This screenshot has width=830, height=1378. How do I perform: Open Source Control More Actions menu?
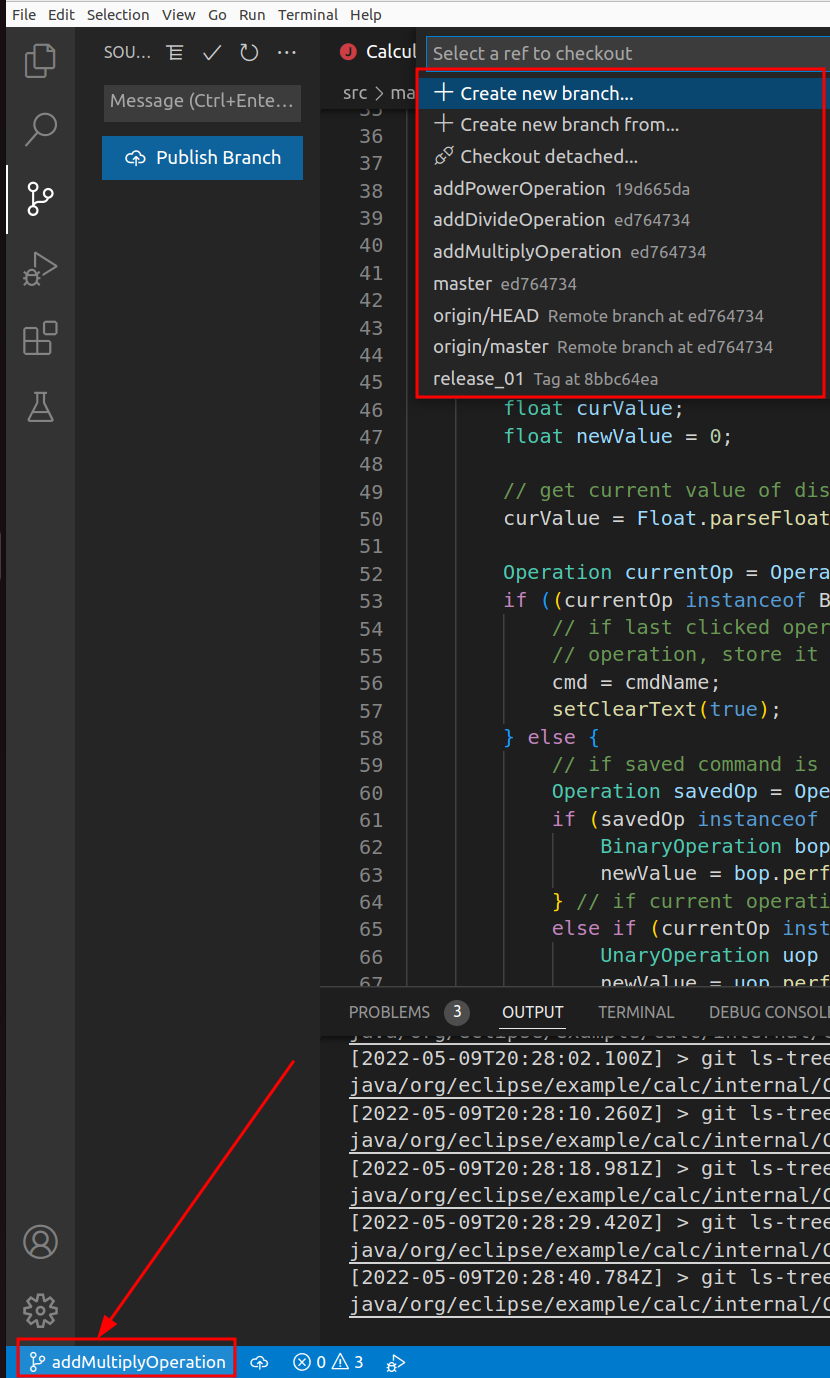coord(287,53)
